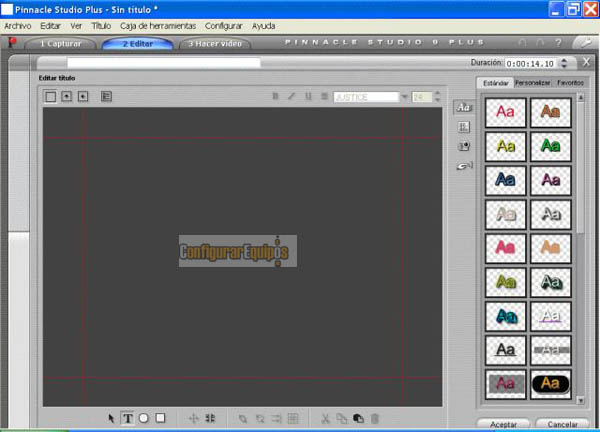
Task: Click the align objects icon
Action: tap(276, 419)
